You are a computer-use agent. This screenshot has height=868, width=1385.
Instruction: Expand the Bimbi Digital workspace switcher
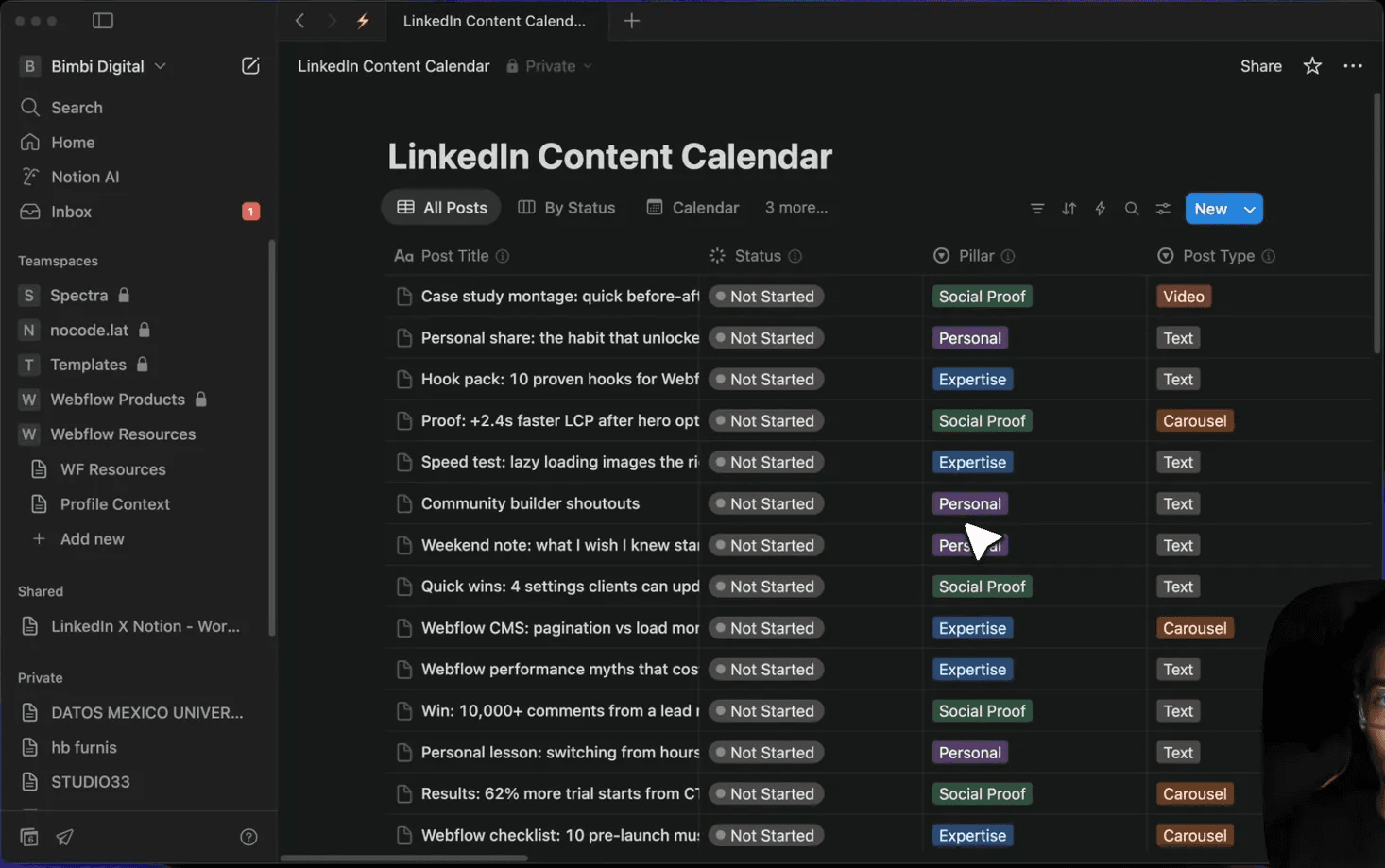point(94,66)
